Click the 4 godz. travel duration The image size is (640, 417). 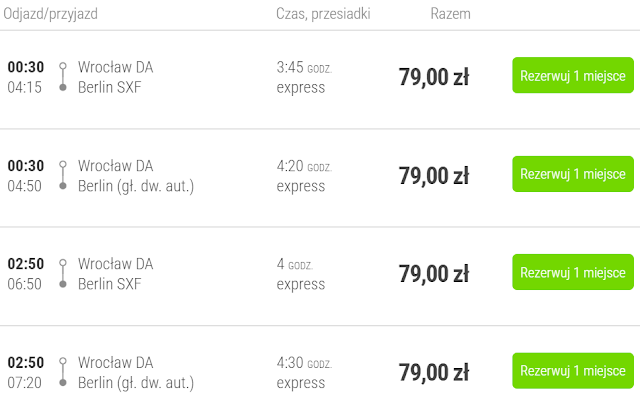(x=294, y=263)
